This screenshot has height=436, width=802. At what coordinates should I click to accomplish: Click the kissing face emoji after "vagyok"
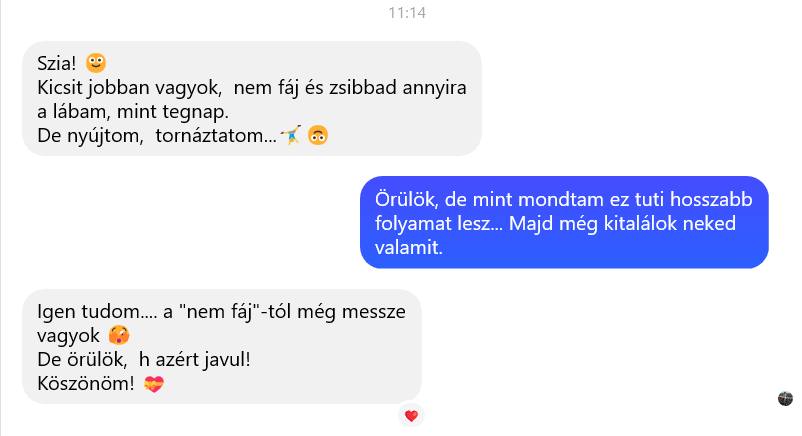(119, 335)
